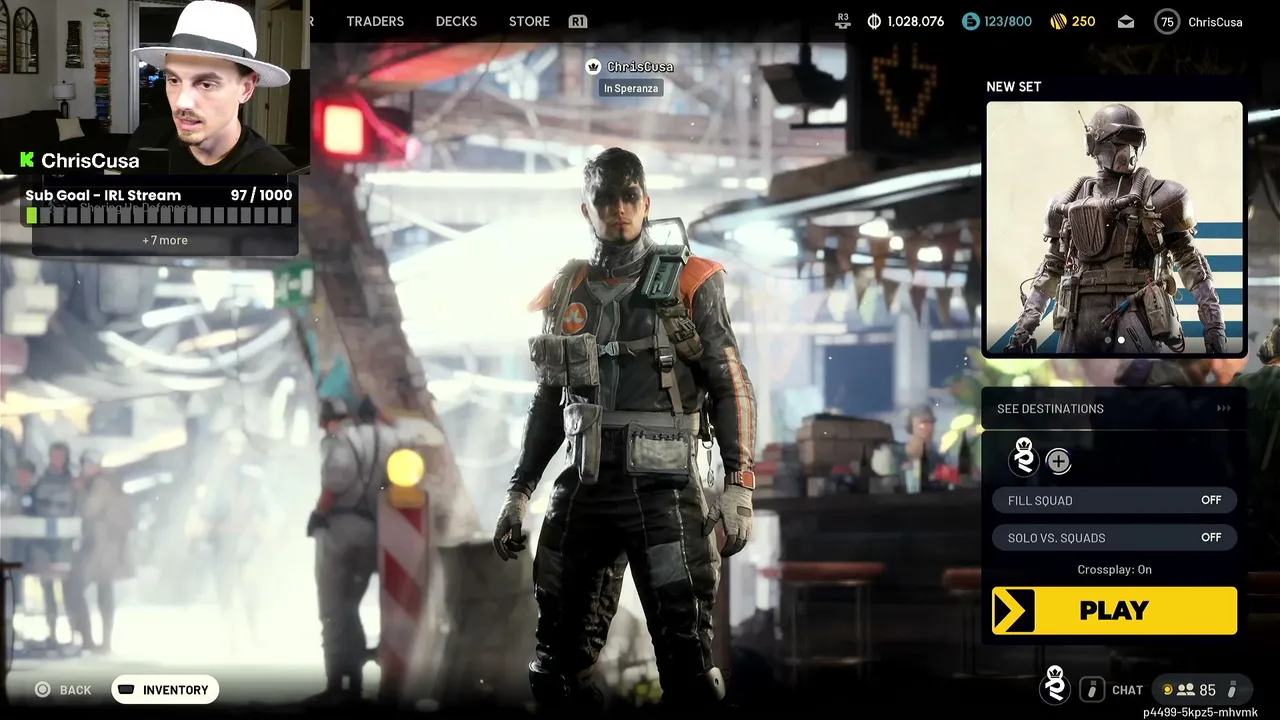Viewport: 1280px width, 720px height.
Task: Click the R1 shoulder button icon
Action: coord(577,21)
